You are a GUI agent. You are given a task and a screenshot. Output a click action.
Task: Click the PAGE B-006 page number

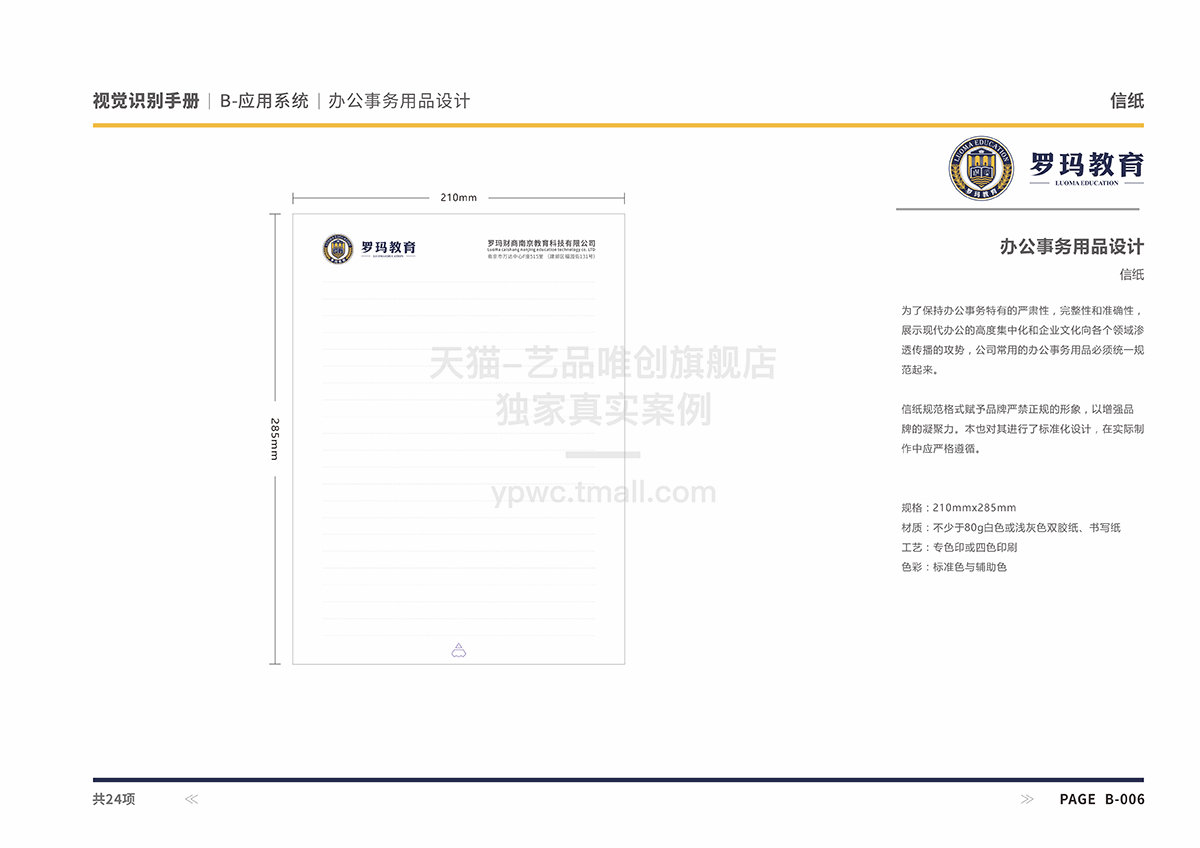(1102, 799)
